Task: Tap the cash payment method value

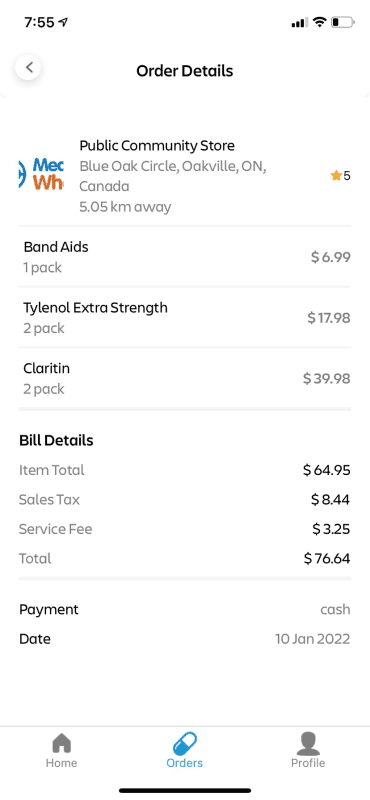Action: coord(335,609)
